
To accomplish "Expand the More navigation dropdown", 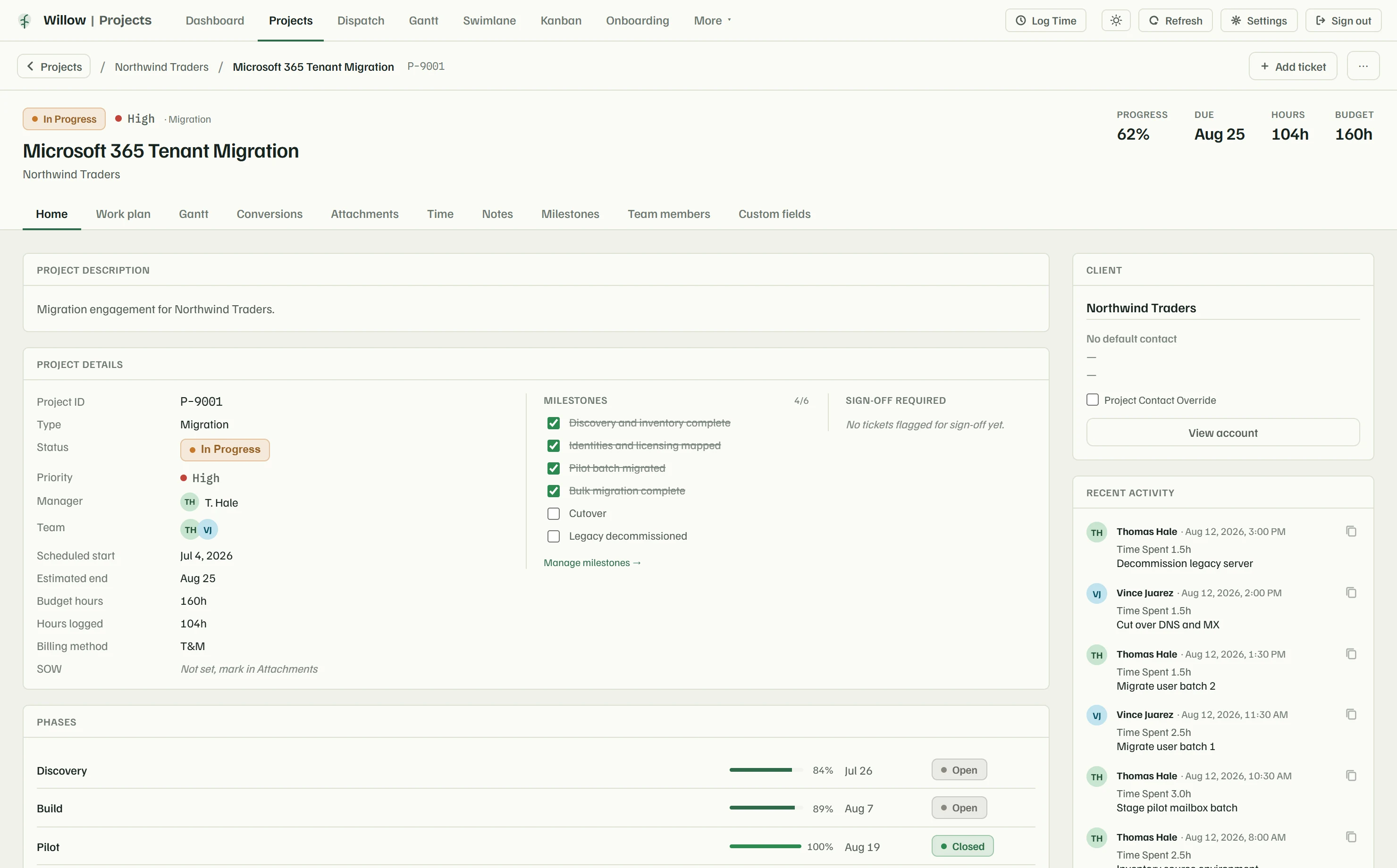I will pyautogui.click(x=713, y=21).
